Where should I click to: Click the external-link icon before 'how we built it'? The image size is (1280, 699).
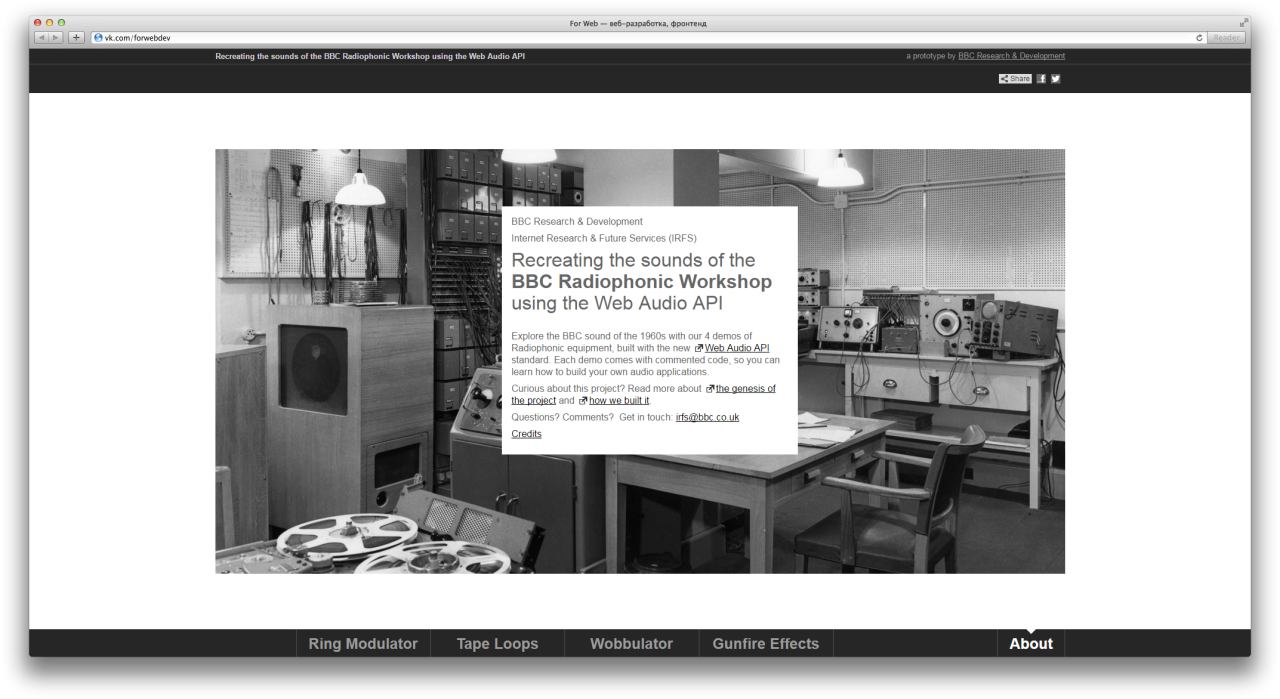[583, 401]
